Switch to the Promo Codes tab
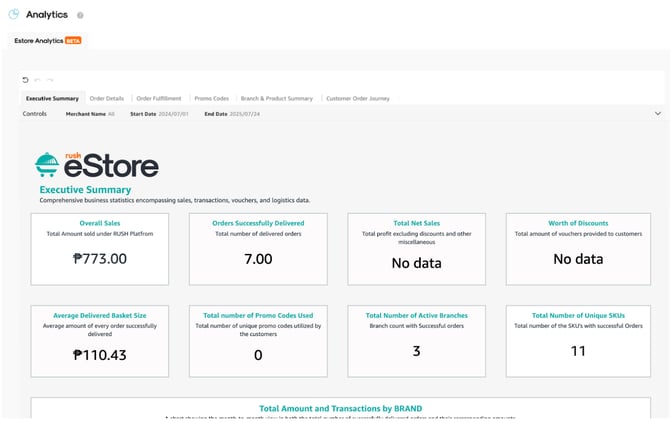This screenshot has height=422, width=670. tap(212, 98)
